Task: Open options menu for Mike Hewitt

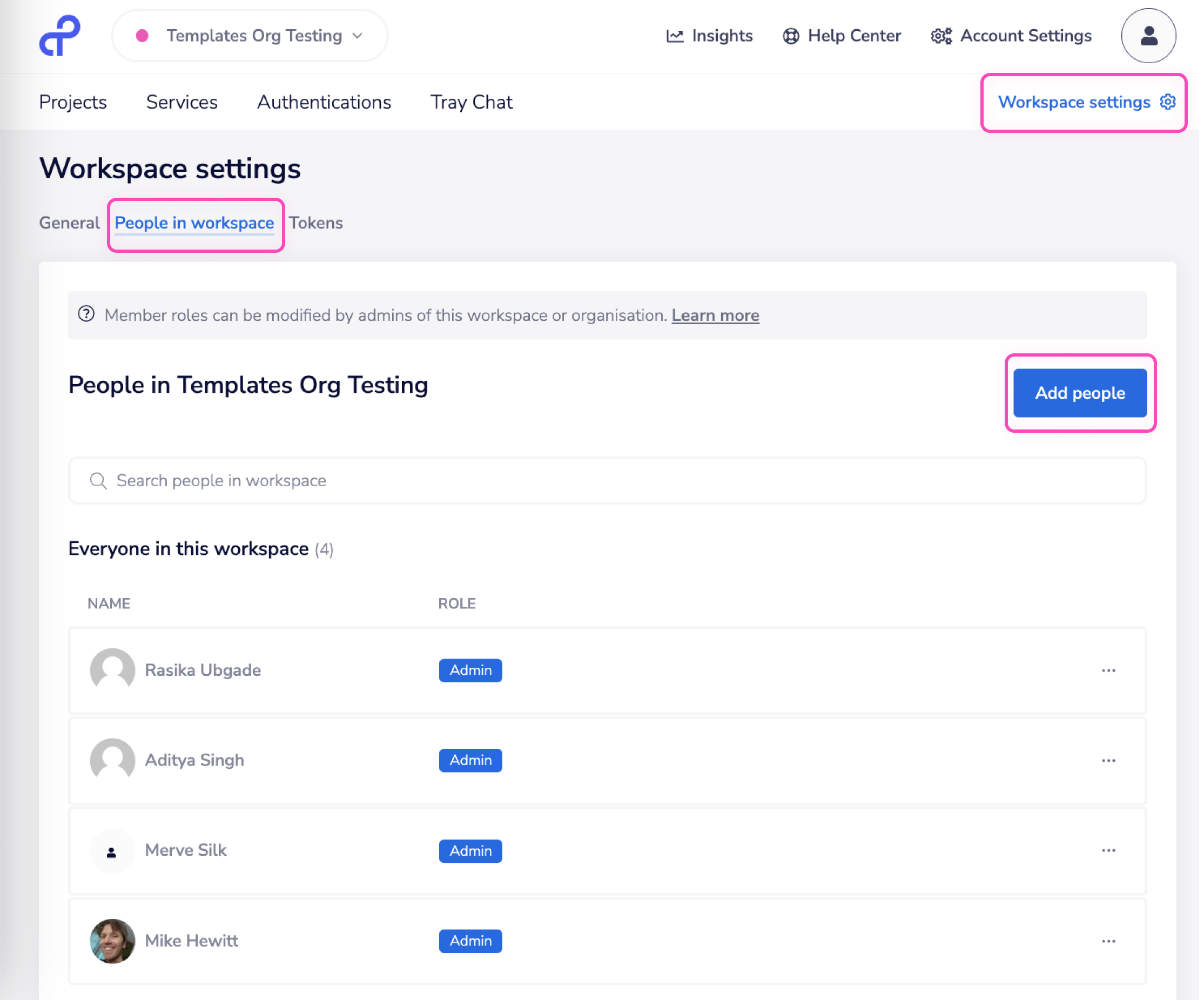Action: (1108, 941)
